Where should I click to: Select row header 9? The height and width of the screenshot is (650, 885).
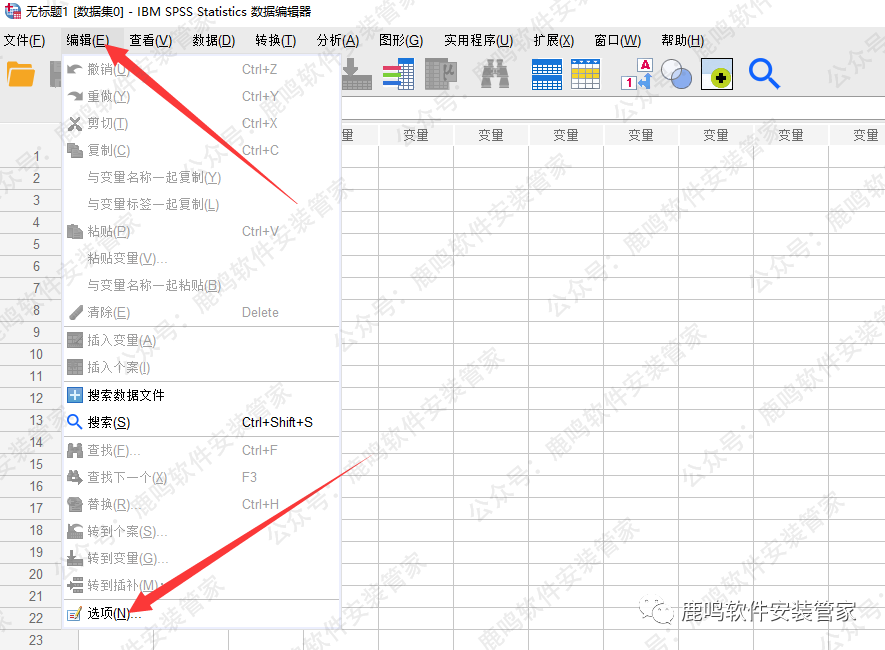pyautogui.click(x=31, y=332)
